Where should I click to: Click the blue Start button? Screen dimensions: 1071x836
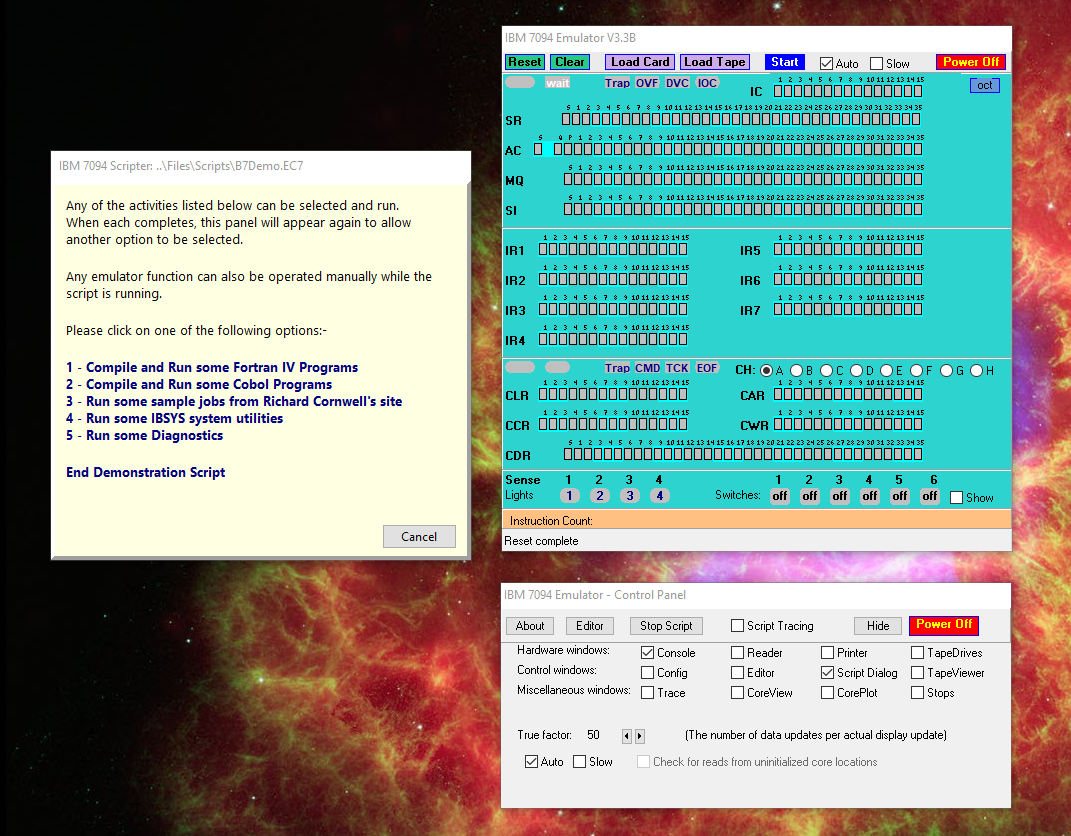pyautogui.click(x=785, y=62)
